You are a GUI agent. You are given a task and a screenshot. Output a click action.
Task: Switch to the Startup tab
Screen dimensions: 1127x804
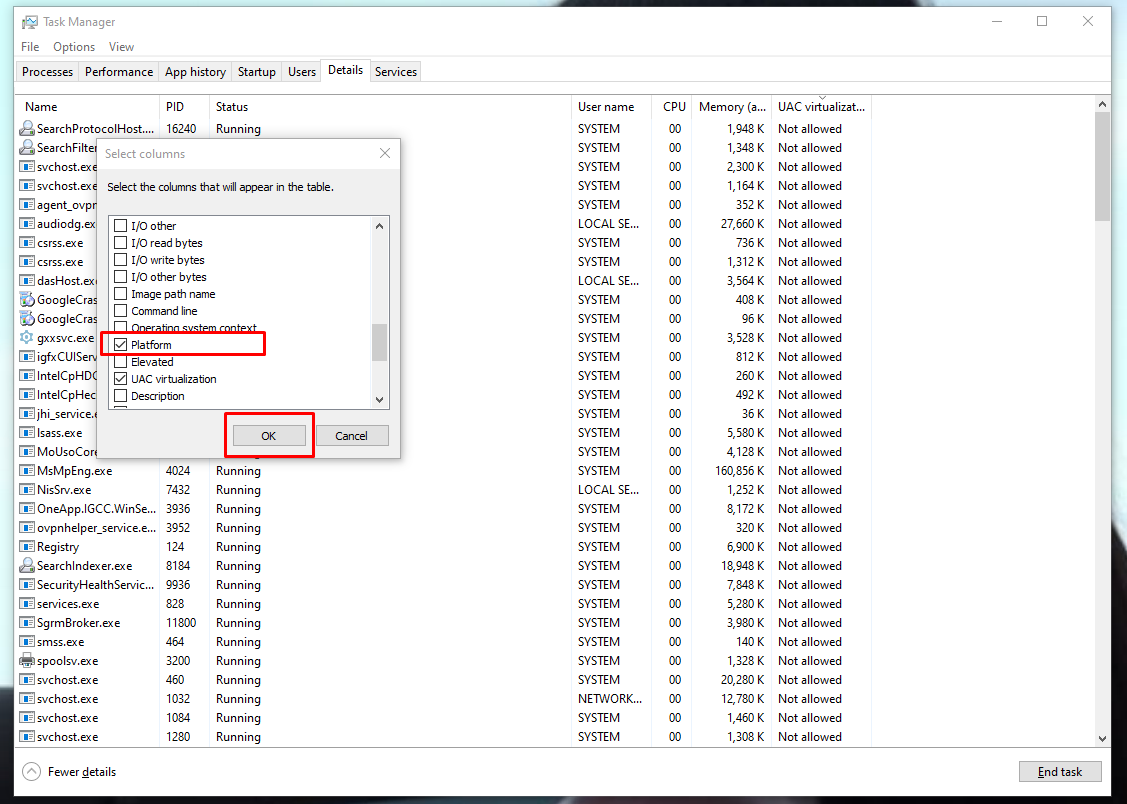tap(257, 72)
